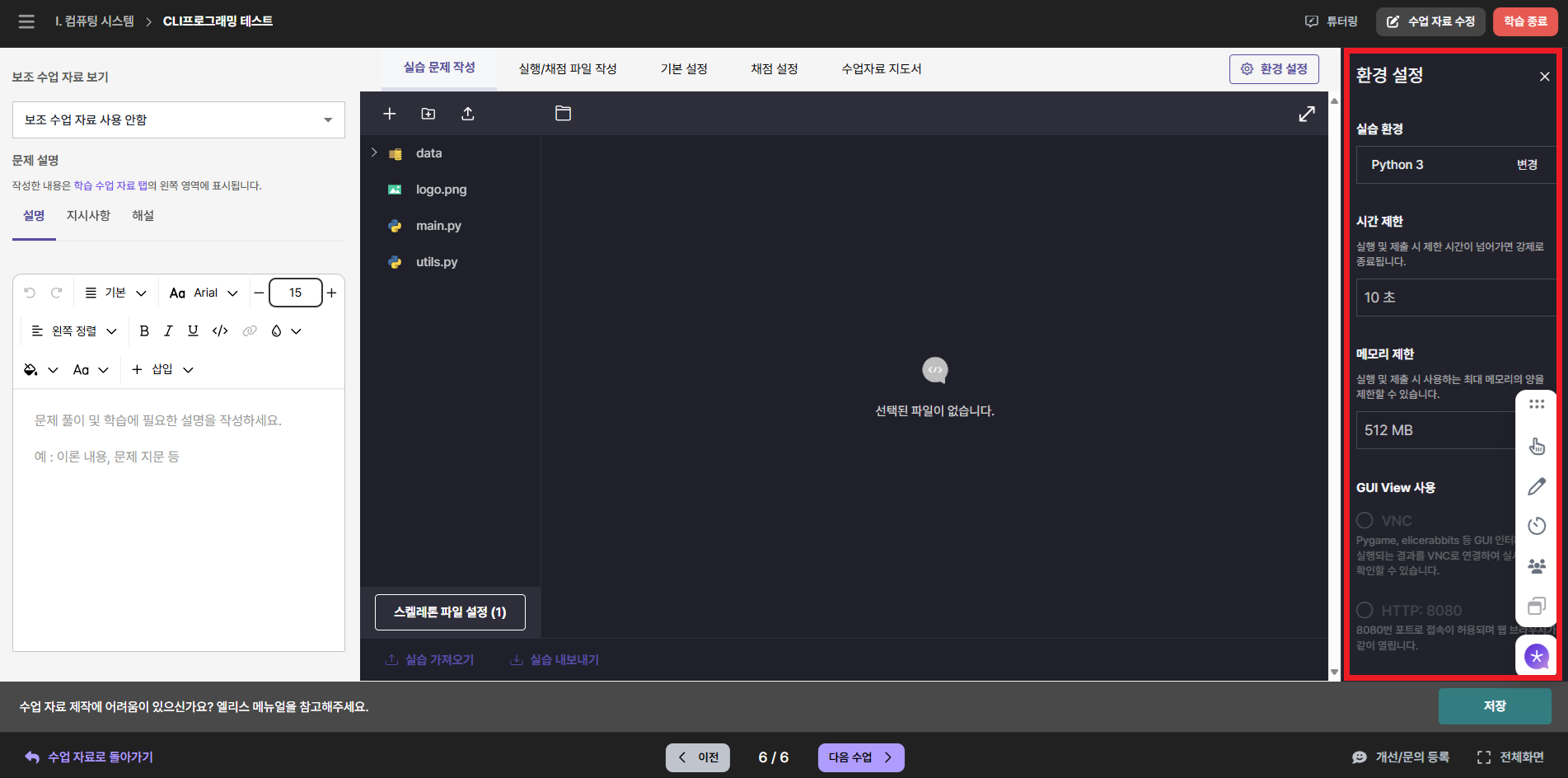Screen dimensions: 1568x778
Task: Click the 10 초 time limit field
Action: 1455,298
